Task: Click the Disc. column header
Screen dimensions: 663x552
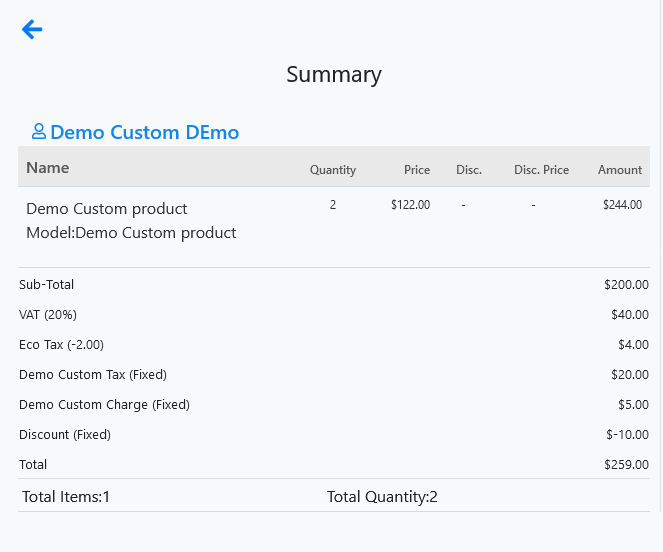Action: click(x=469, y=170)
